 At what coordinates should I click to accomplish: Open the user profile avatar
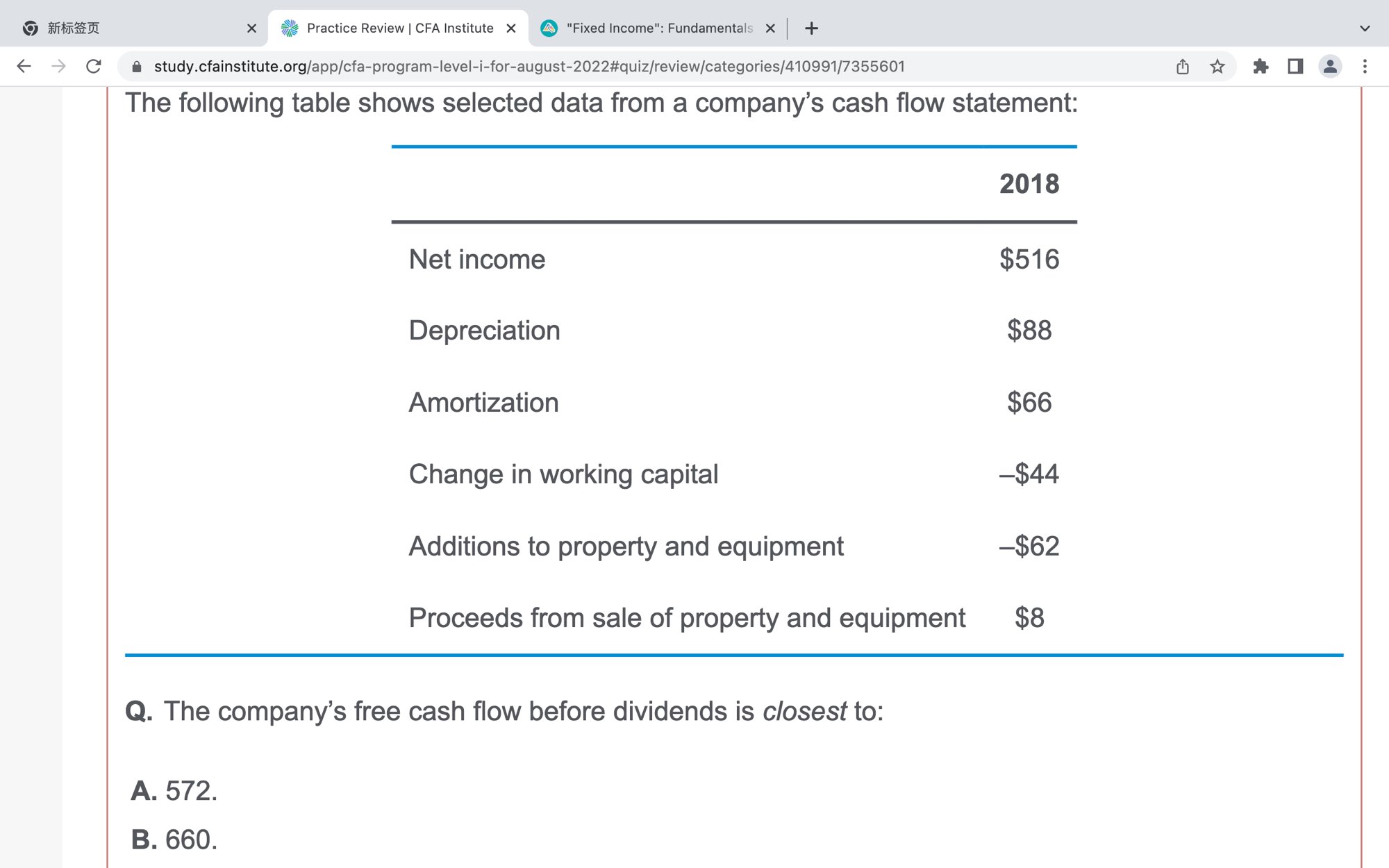1329,66
